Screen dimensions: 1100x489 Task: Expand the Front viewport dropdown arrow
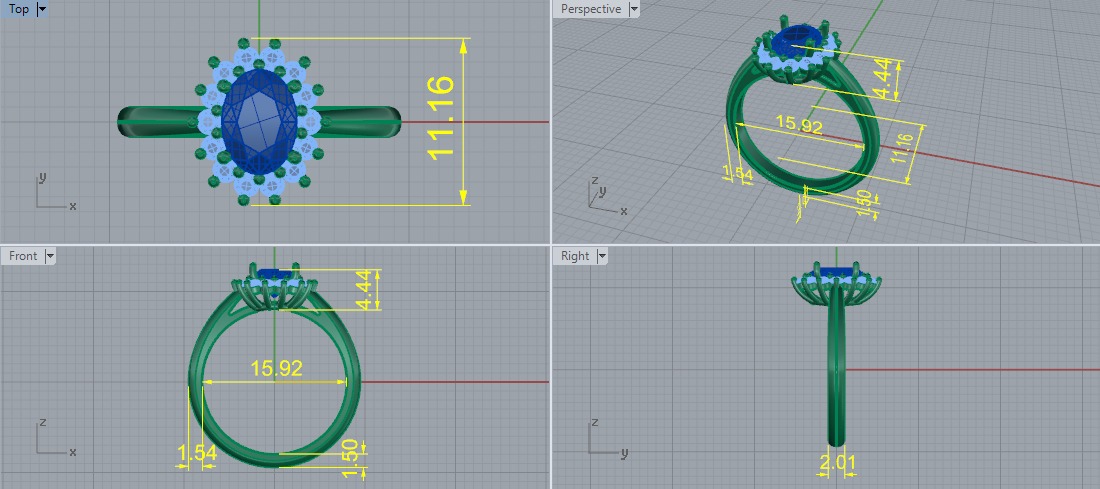[x=50, y=256]
